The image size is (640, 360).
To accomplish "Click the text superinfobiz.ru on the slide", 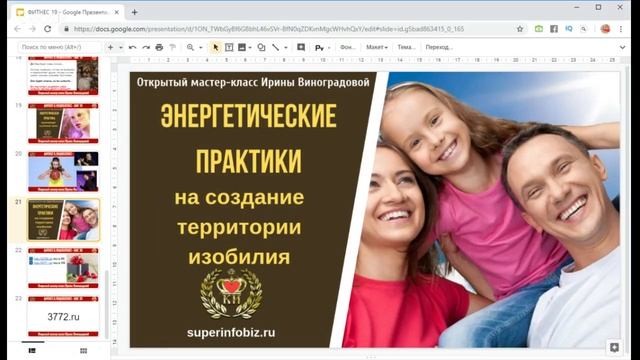I will click(231, 332).
